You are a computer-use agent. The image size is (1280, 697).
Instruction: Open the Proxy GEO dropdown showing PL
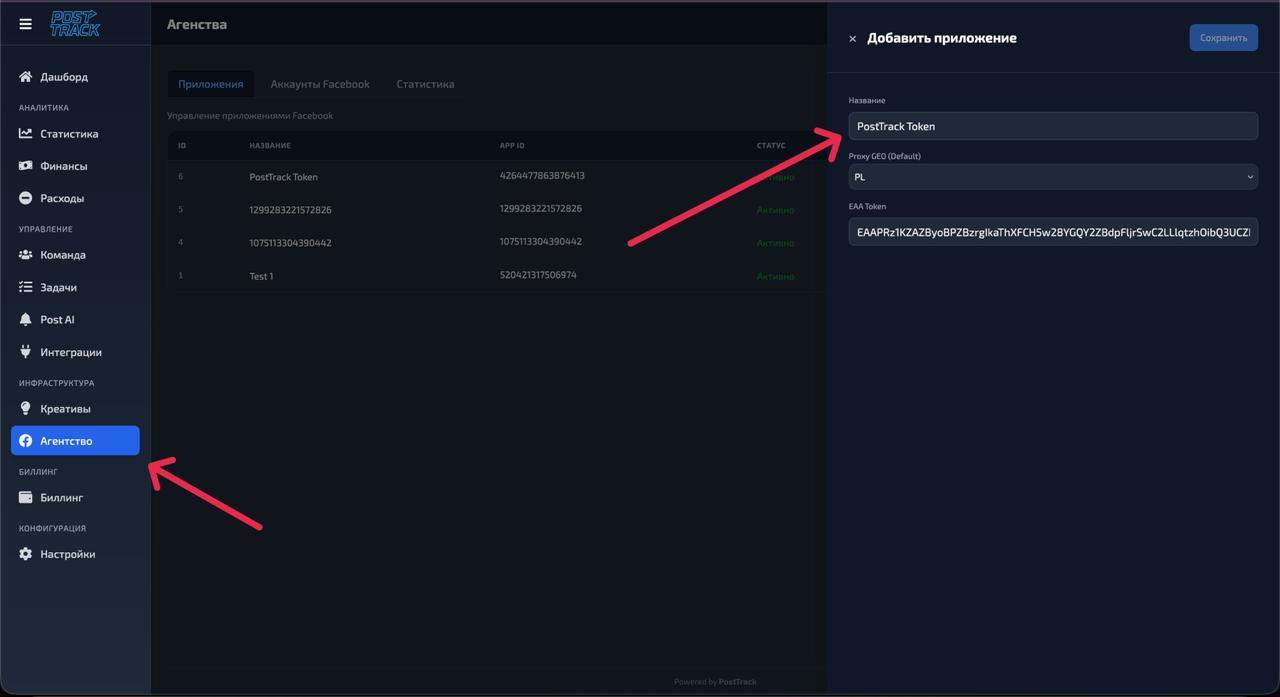[x=1053, y=176]
